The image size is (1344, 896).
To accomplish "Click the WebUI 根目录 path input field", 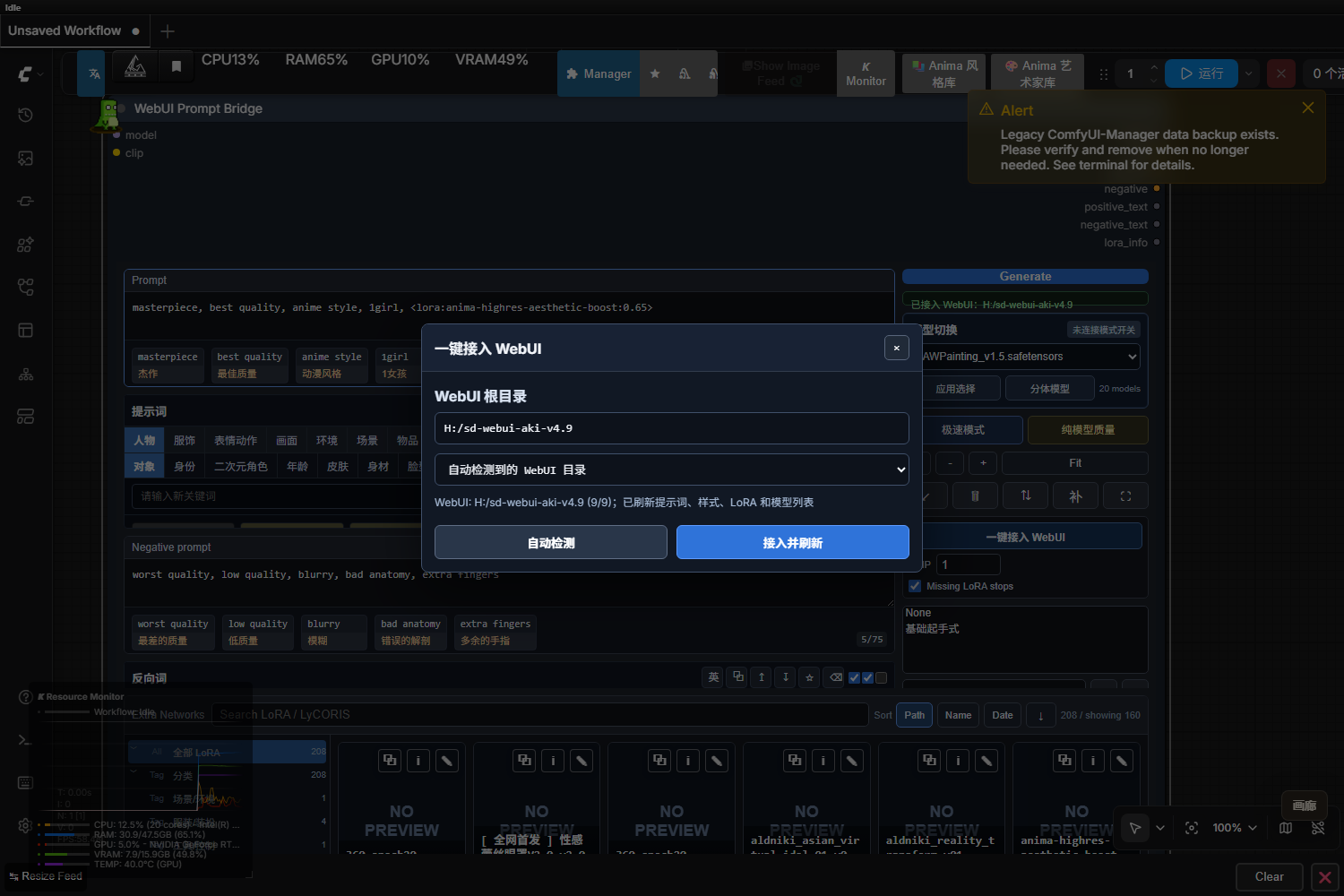I will coord(672,428).
